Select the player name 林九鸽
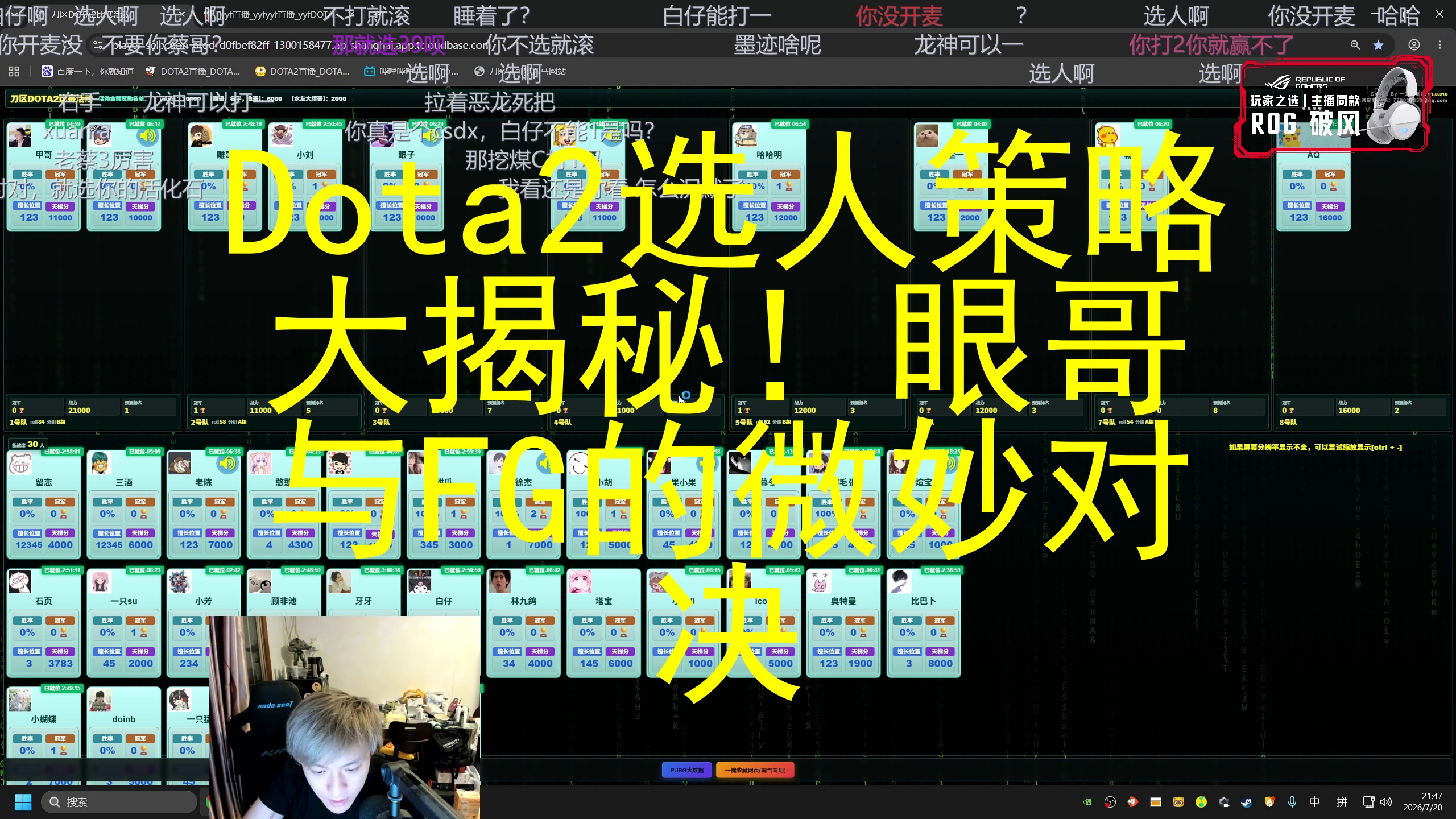 [523, 601]
